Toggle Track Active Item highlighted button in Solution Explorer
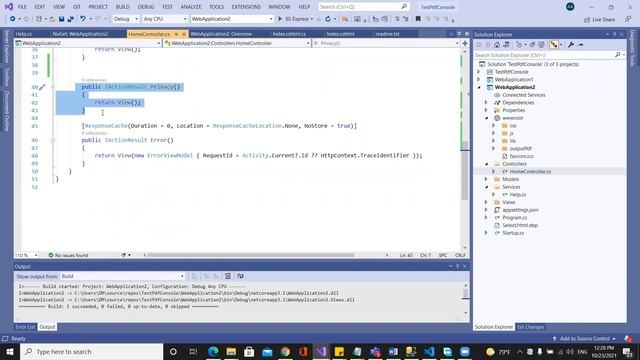 coord(553,44)
